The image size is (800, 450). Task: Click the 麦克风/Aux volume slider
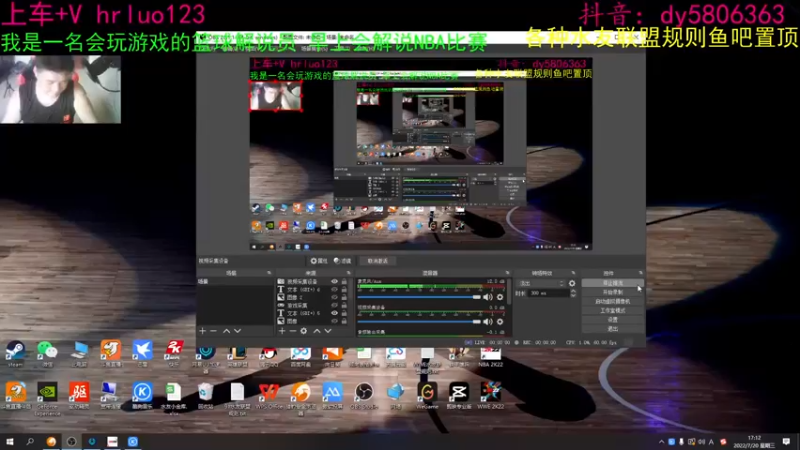tap(419, 297)
